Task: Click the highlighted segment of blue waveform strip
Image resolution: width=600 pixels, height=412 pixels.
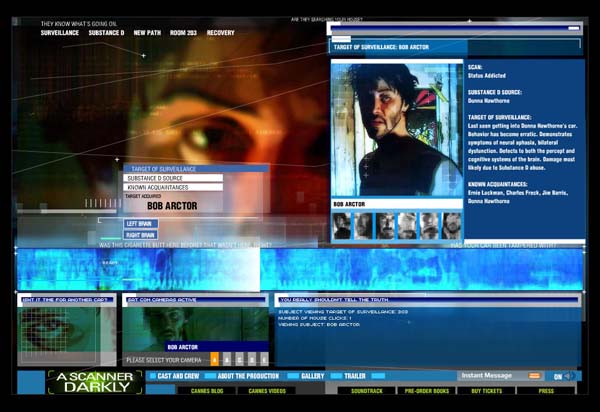Action: pyautogui.click(x=139, y=269)
